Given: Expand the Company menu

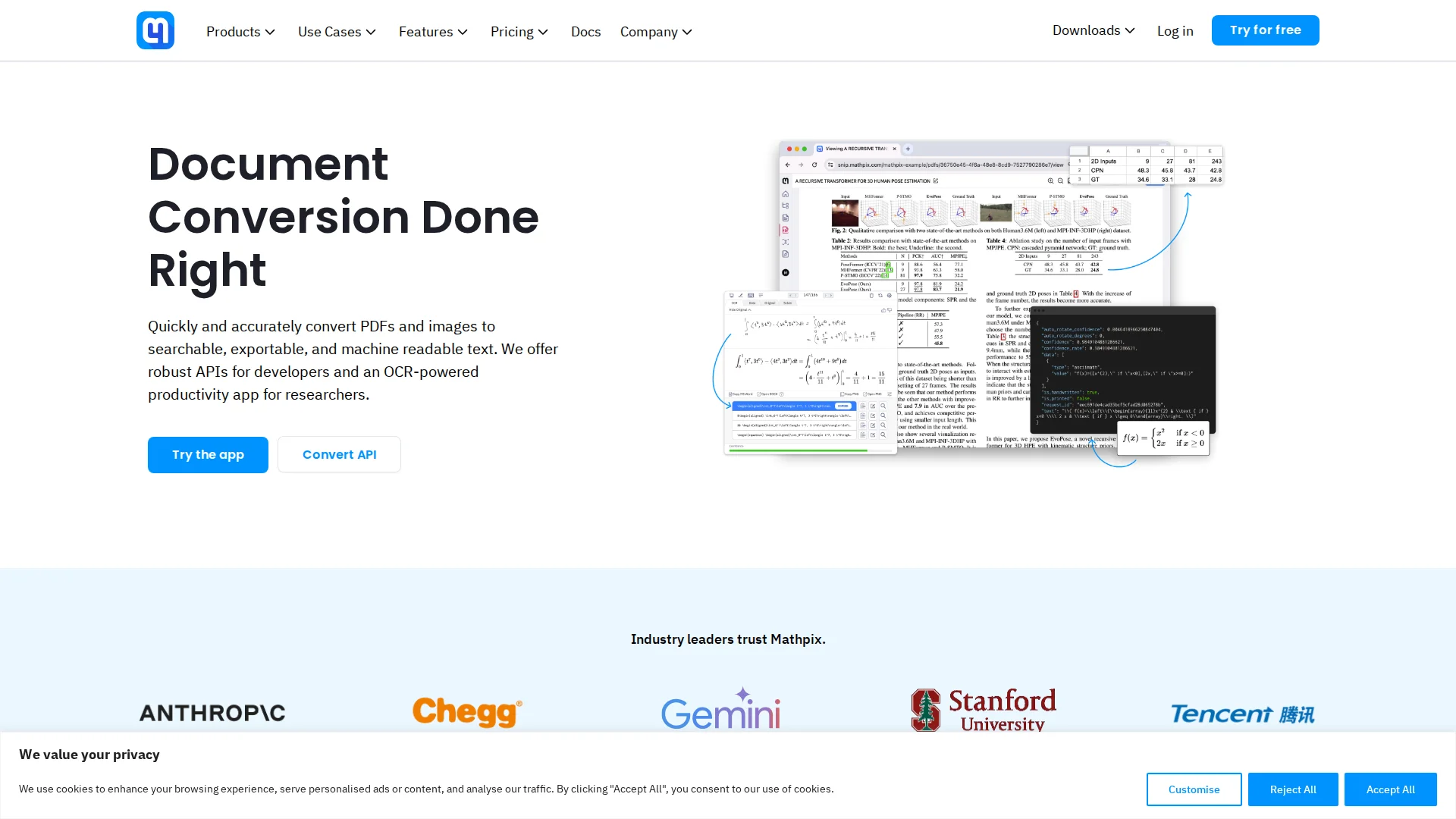Looking at the screenshot, I should tap(656, 32).
